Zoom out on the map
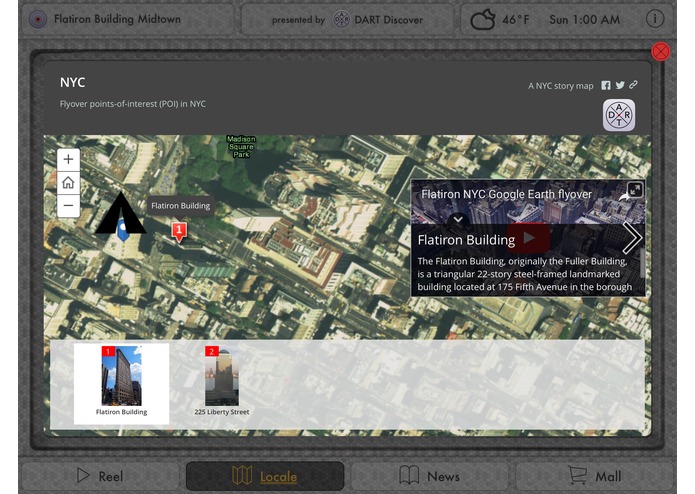Screen dimensions: 695x494 point(68,206)
